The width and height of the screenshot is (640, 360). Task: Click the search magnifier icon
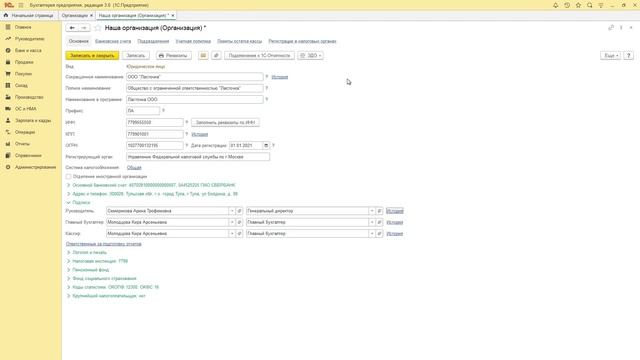[x=590, y=5]
